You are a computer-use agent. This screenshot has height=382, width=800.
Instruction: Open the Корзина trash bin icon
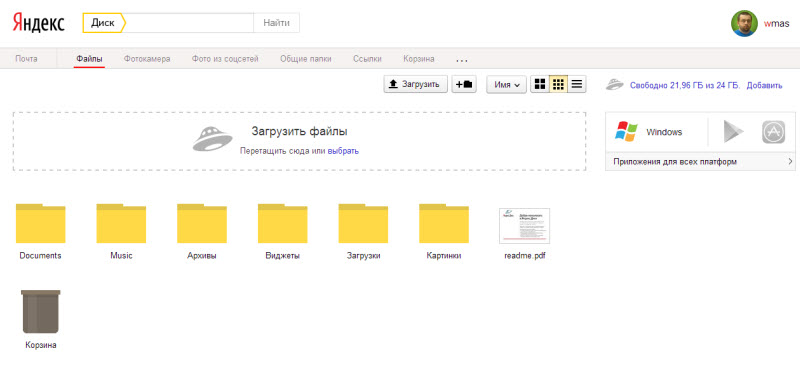[40, 312]
